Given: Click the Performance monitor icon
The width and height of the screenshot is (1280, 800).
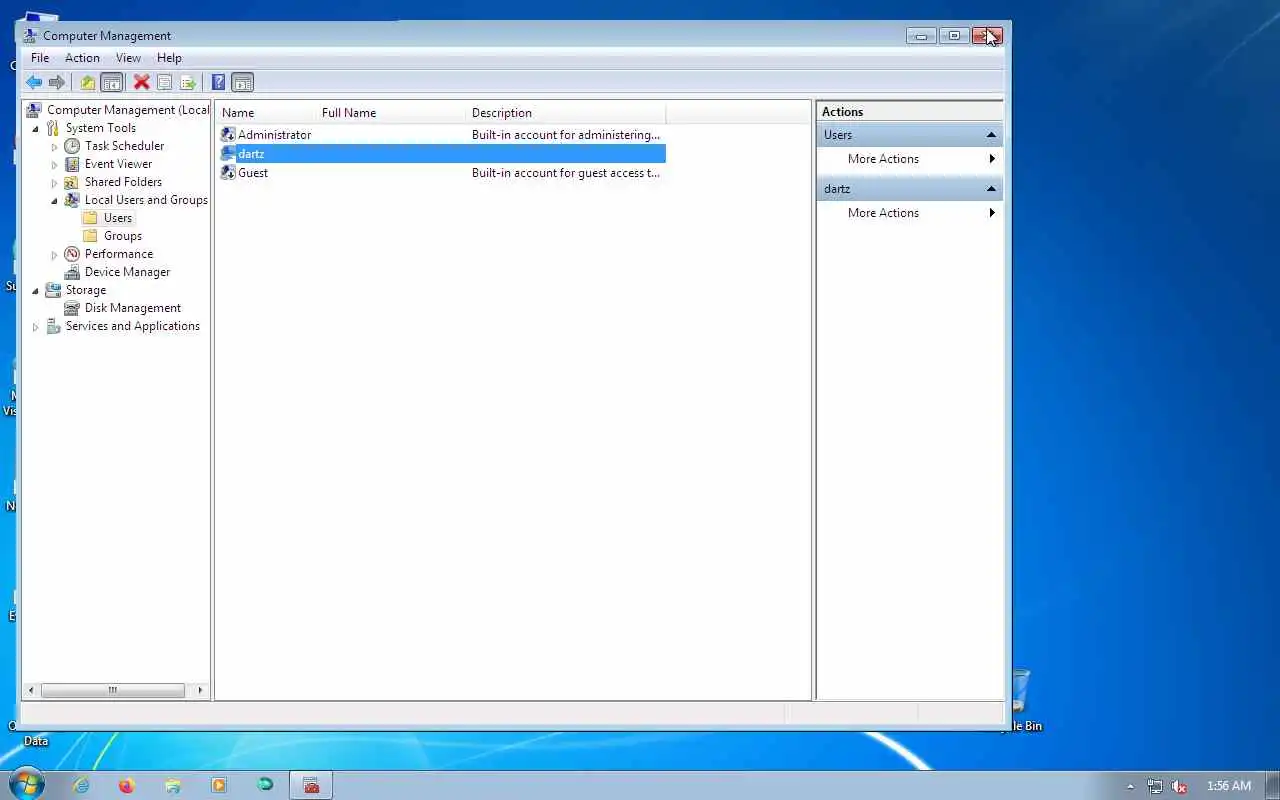Looking at the screenshot, I should pos(72,254).
